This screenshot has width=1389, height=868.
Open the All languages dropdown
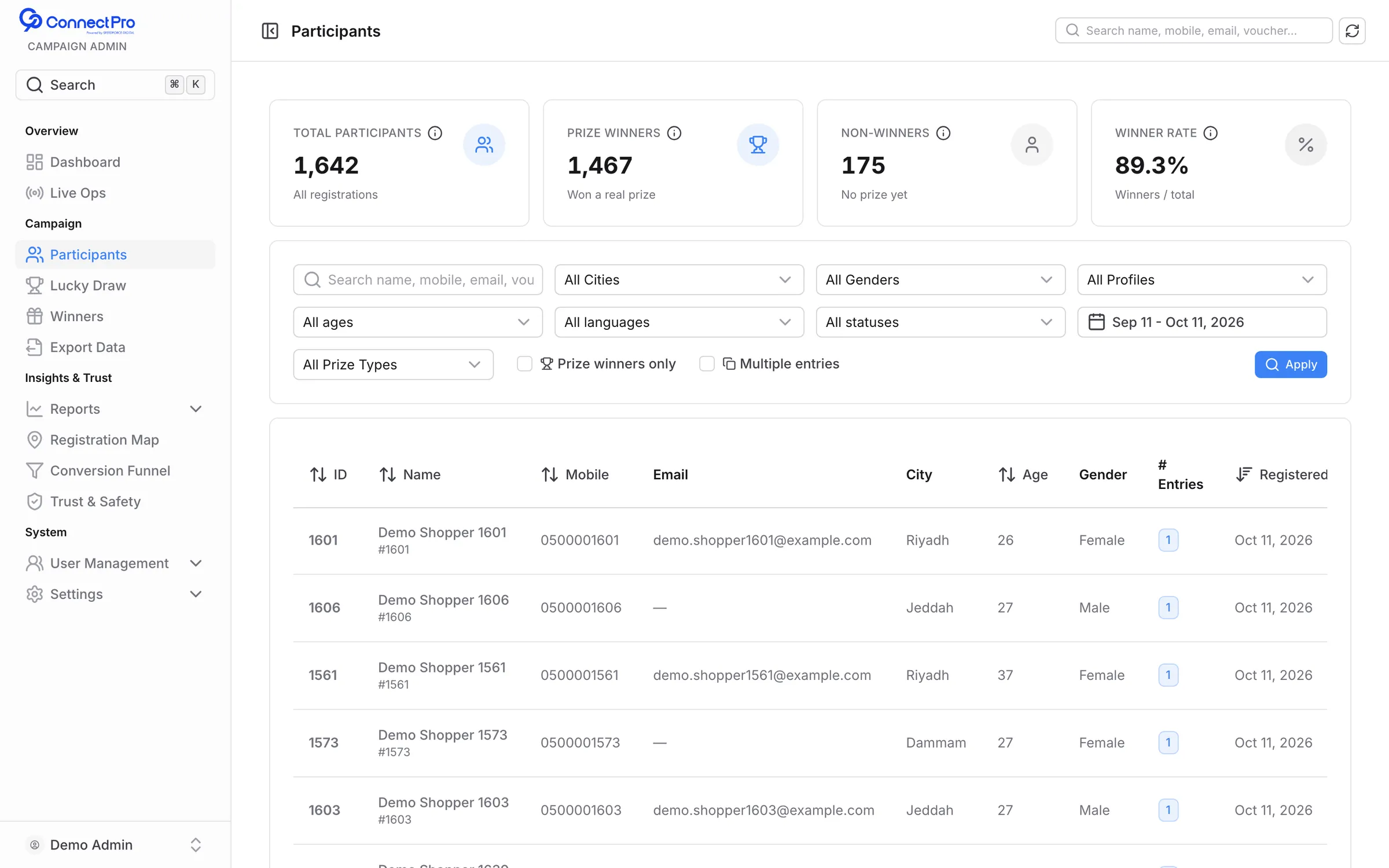679,322
